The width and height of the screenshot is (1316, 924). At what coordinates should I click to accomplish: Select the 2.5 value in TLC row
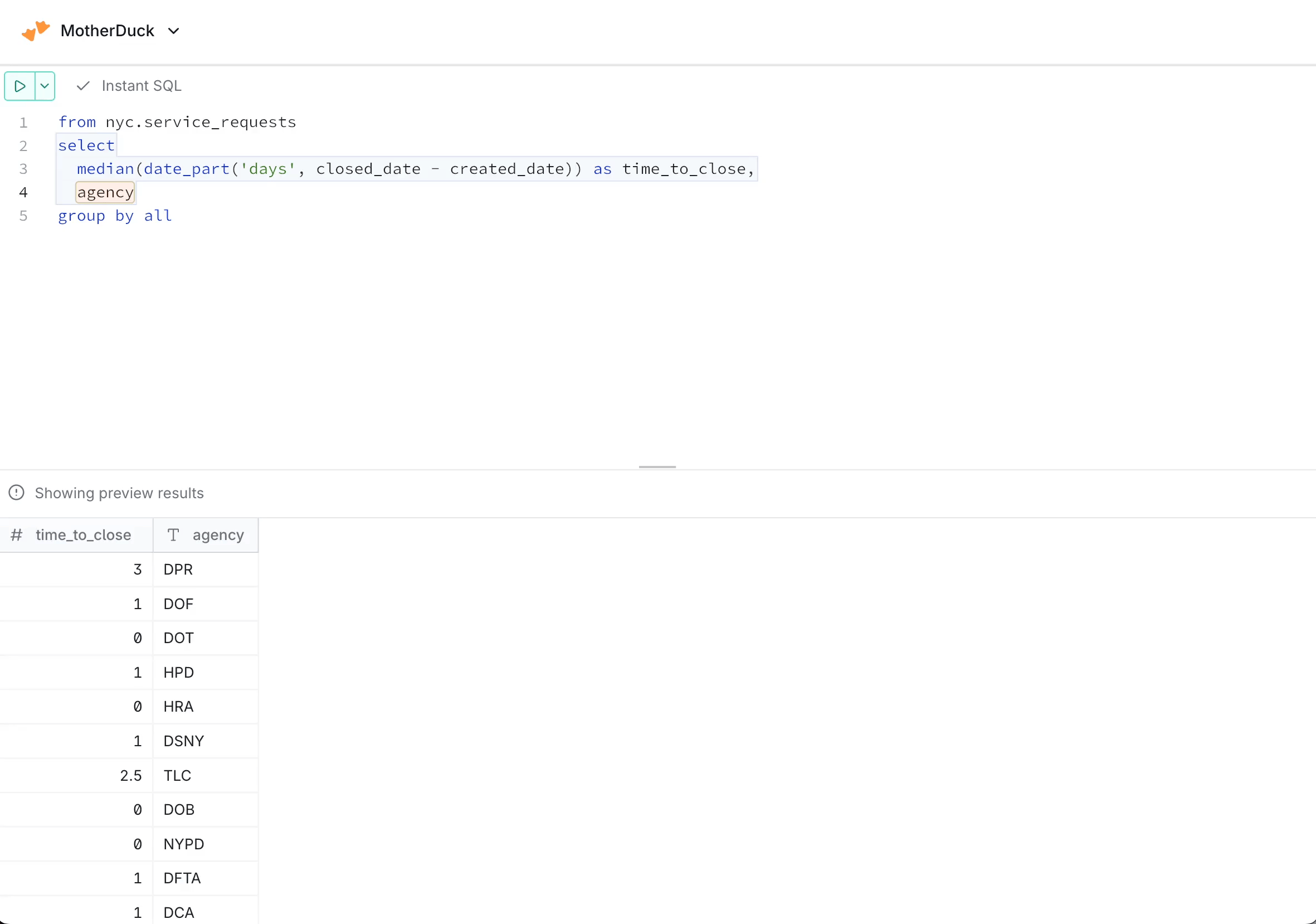[131, 776]
